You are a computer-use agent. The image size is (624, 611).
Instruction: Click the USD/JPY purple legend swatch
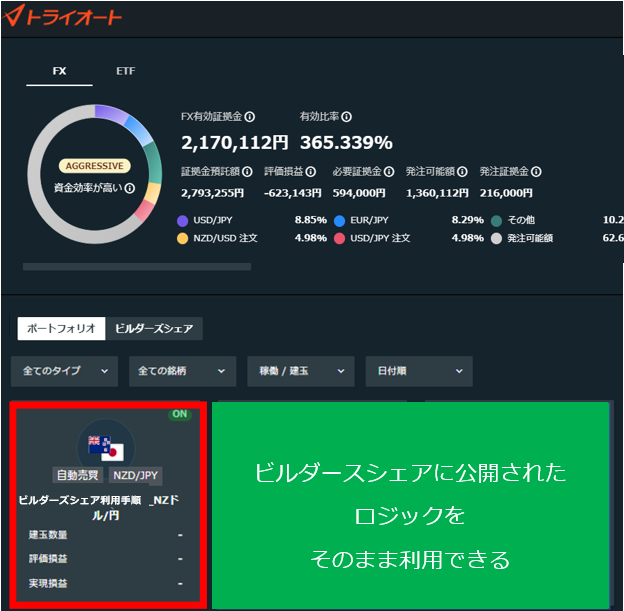(x=182, y=221)
